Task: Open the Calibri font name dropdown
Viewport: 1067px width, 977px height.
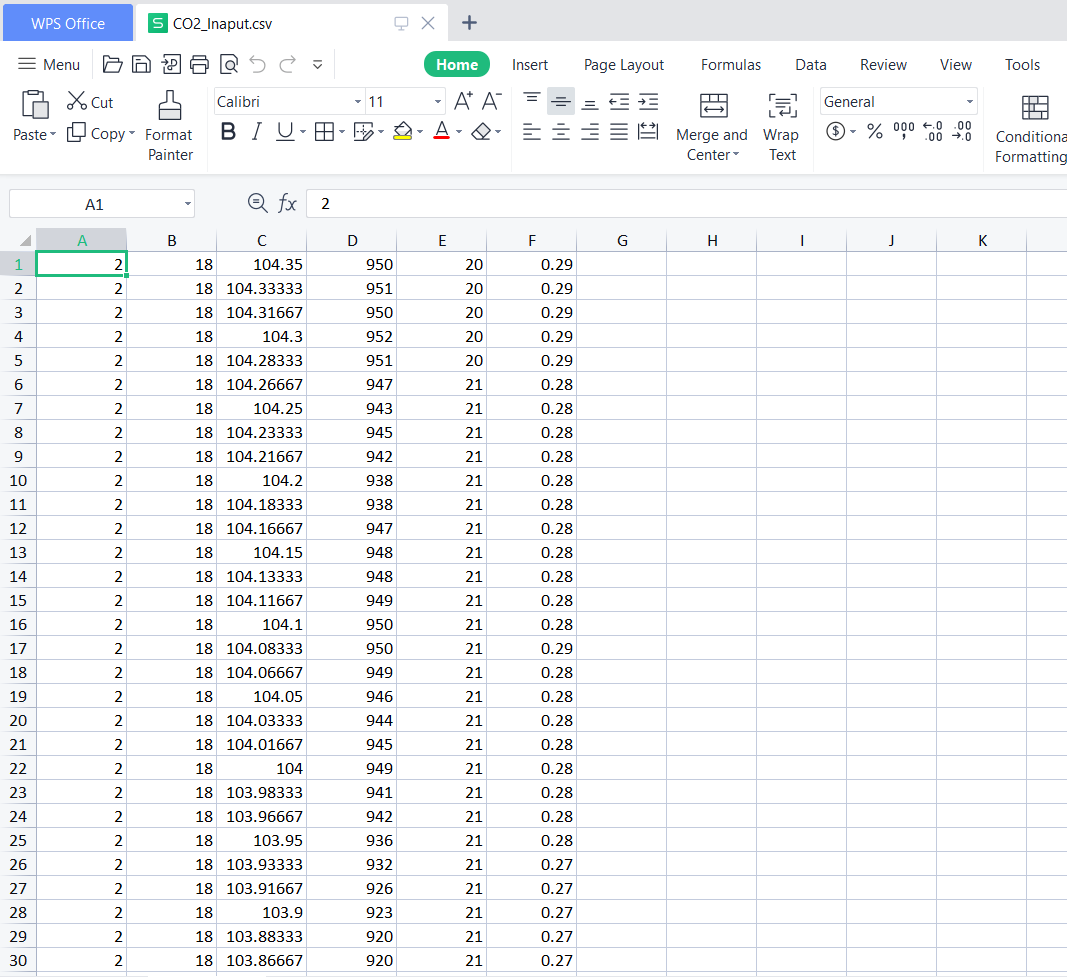Action: point(358,102)
